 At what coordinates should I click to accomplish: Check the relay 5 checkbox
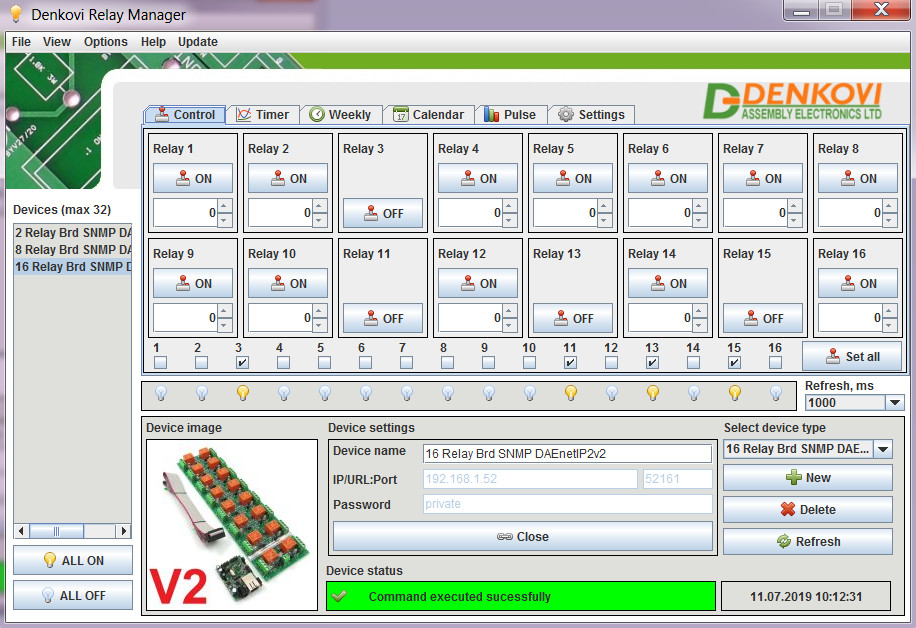click(325, 363)
